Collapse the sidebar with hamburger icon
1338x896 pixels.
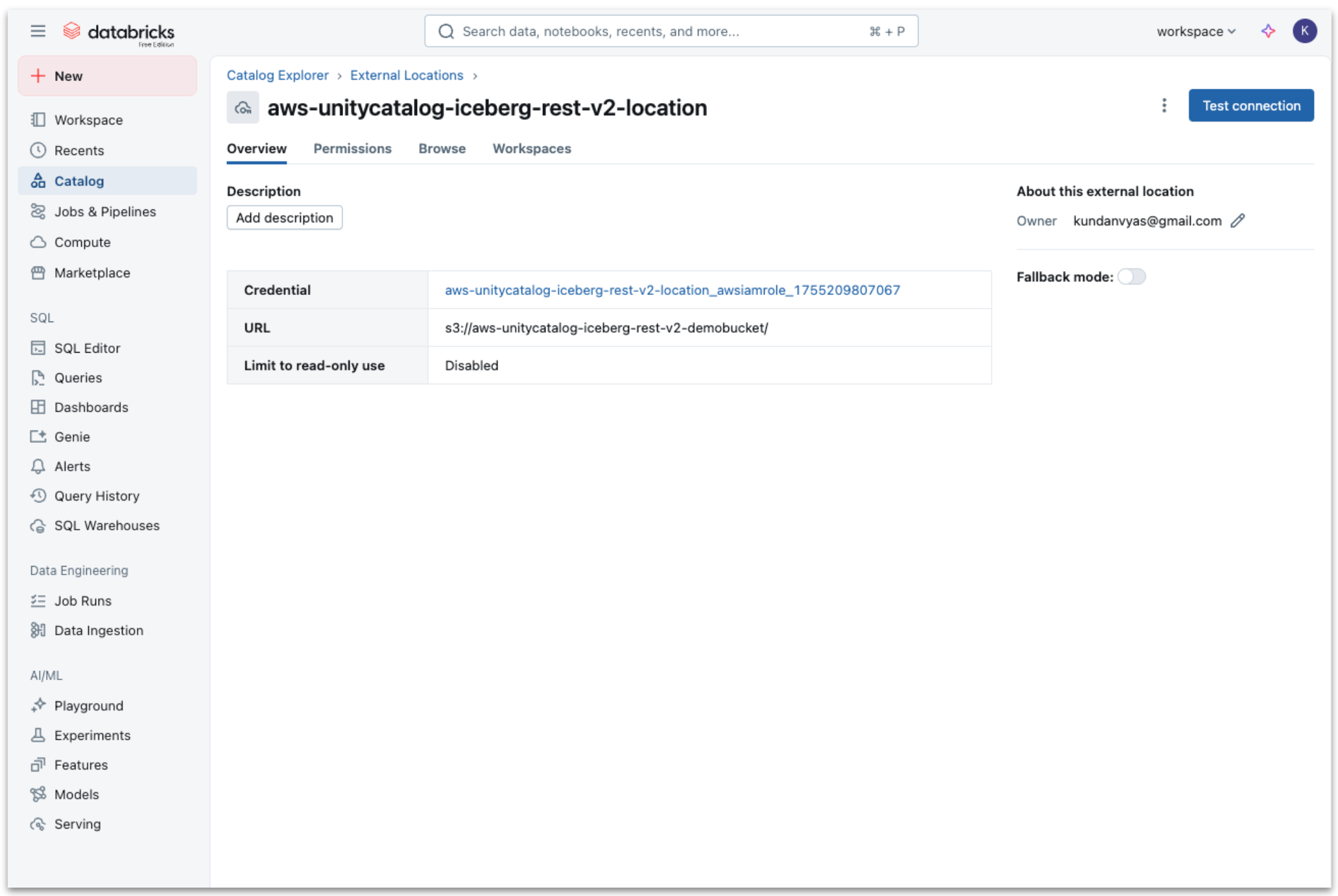point(38,30)
